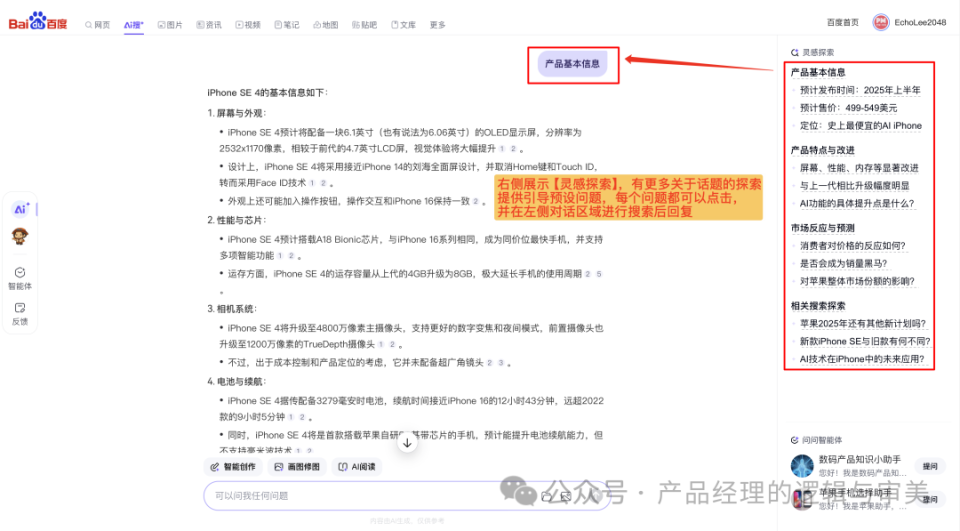Click the 4. 电池与续航 section heading
Screen dimensions: 960x531
[236, 382]
